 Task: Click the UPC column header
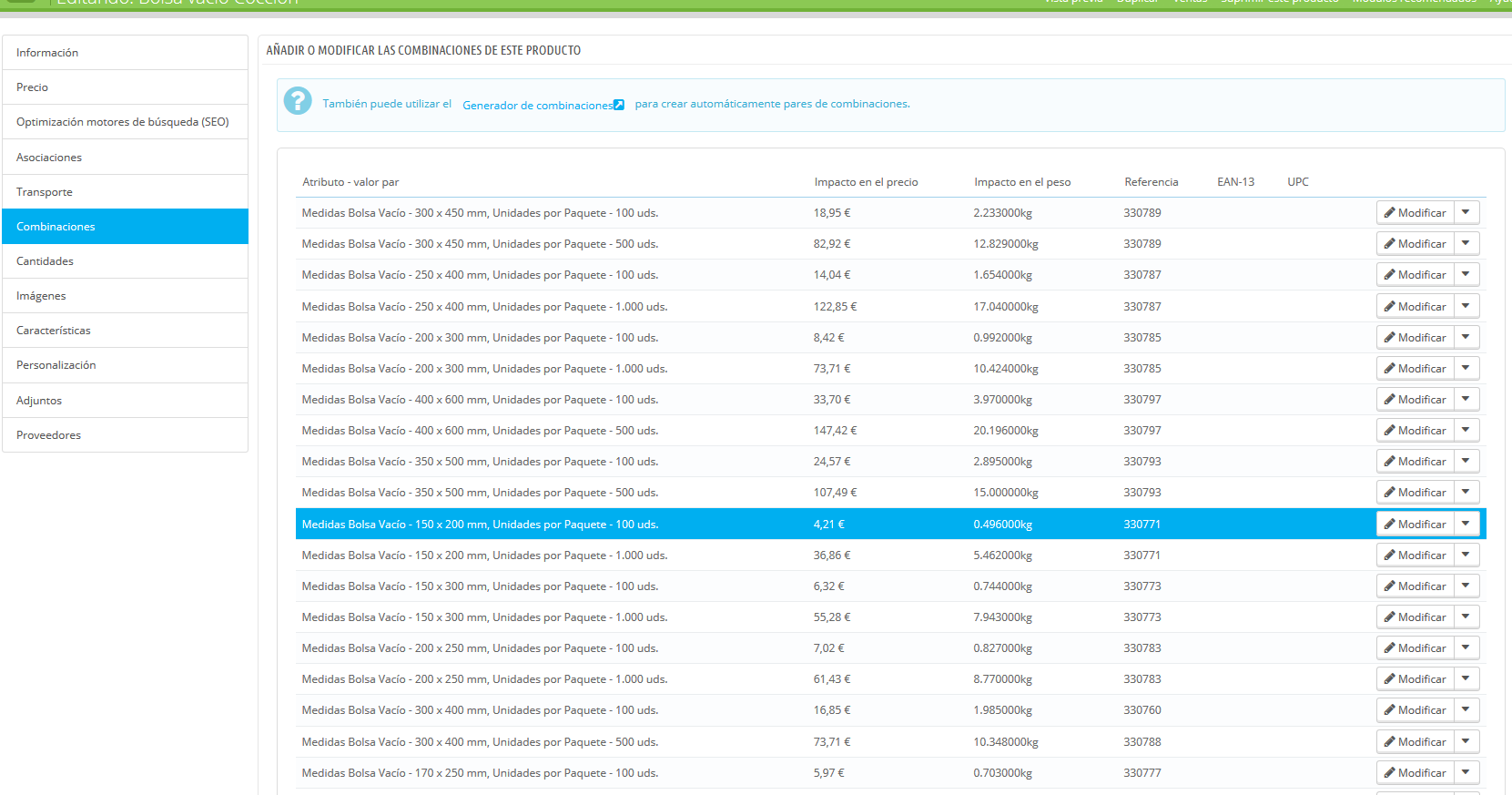point(1298,182)
